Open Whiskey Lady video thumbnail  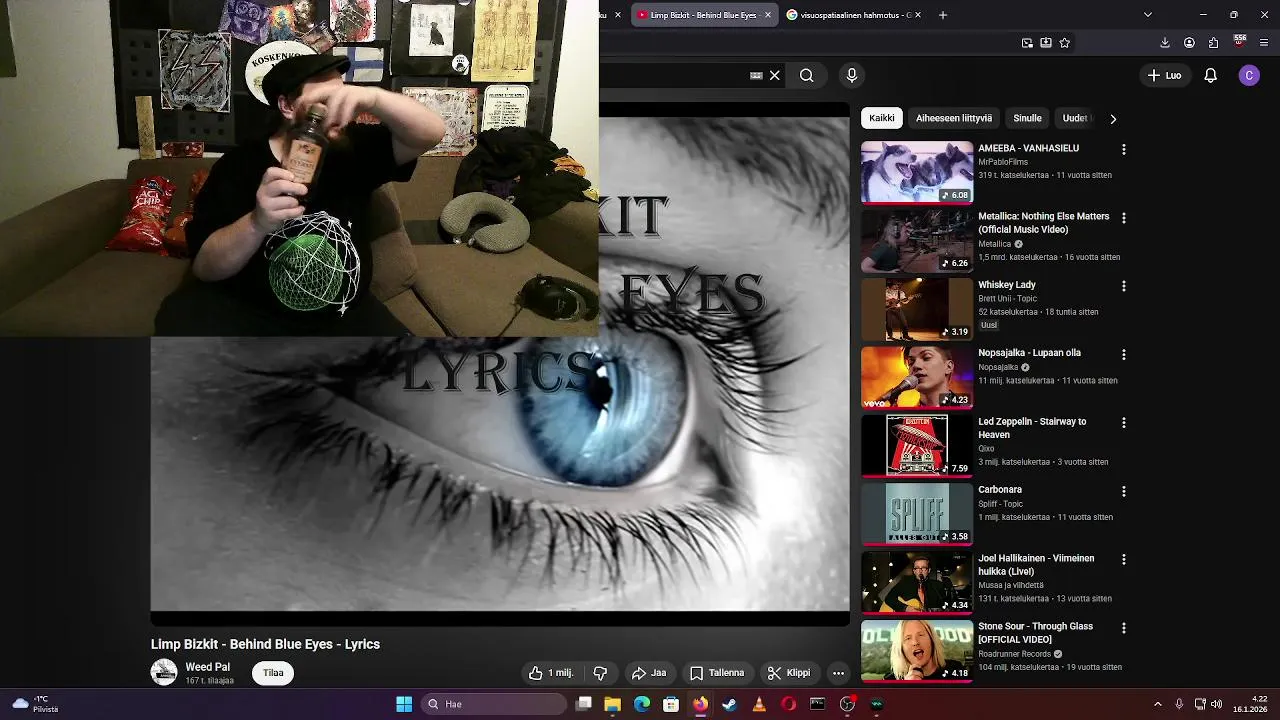(x=917, y=309)
